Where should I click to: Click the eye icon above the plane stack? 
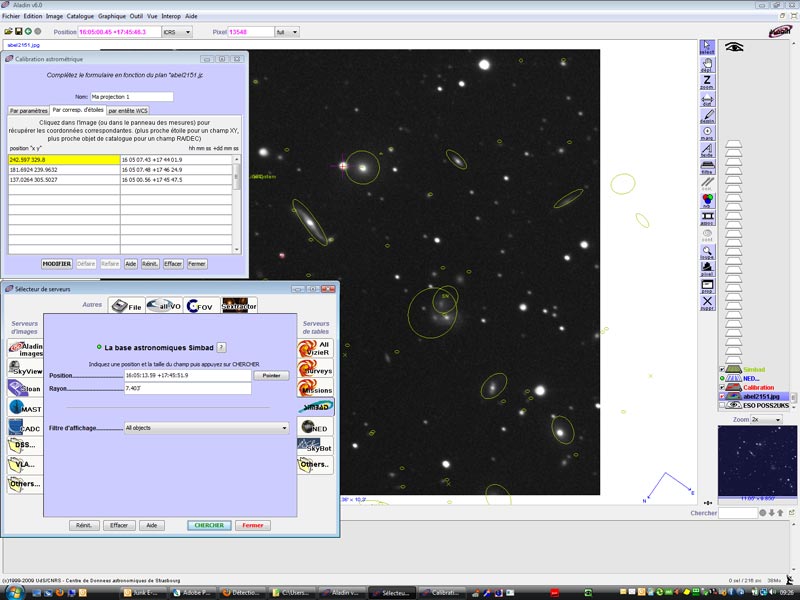[734, 47]
